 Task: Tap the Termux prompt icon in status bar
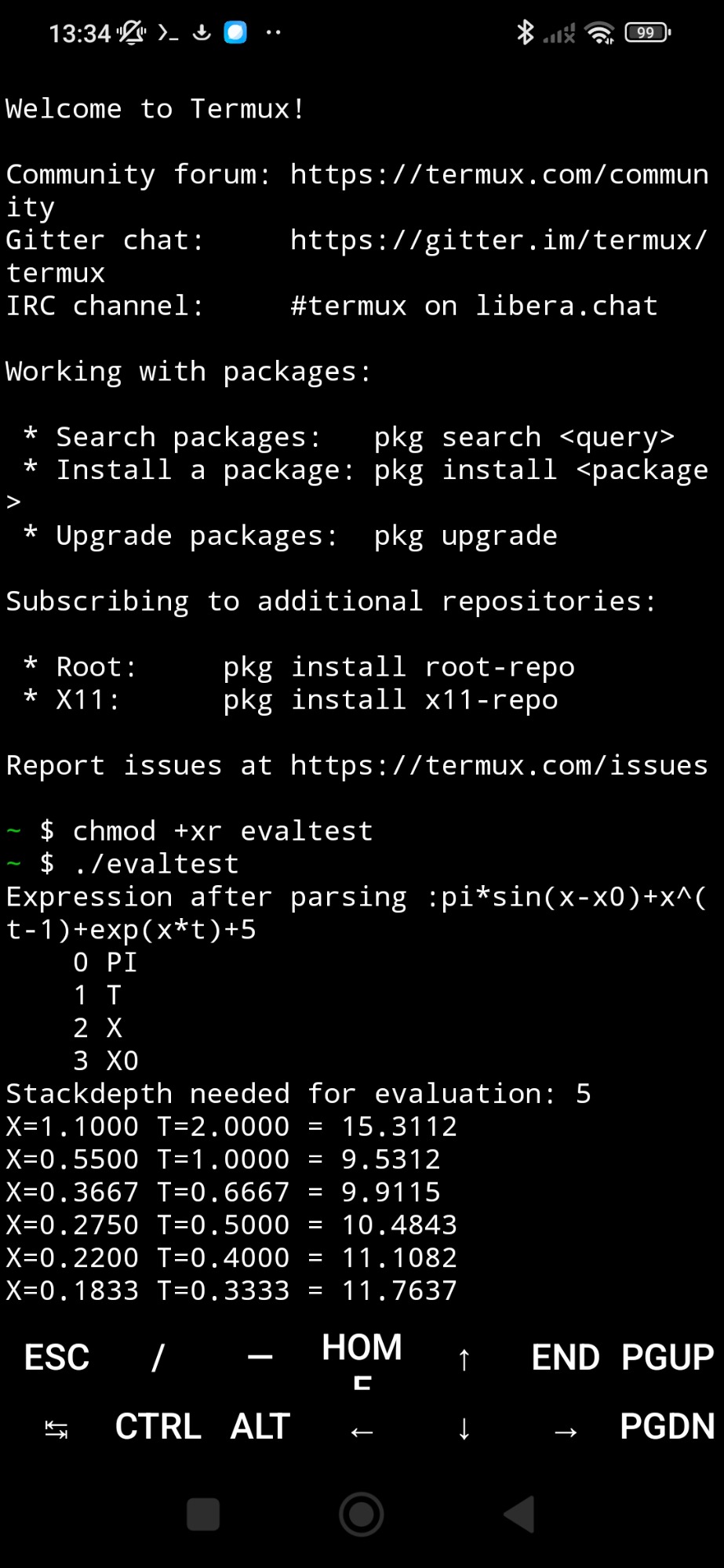point(168,33)
